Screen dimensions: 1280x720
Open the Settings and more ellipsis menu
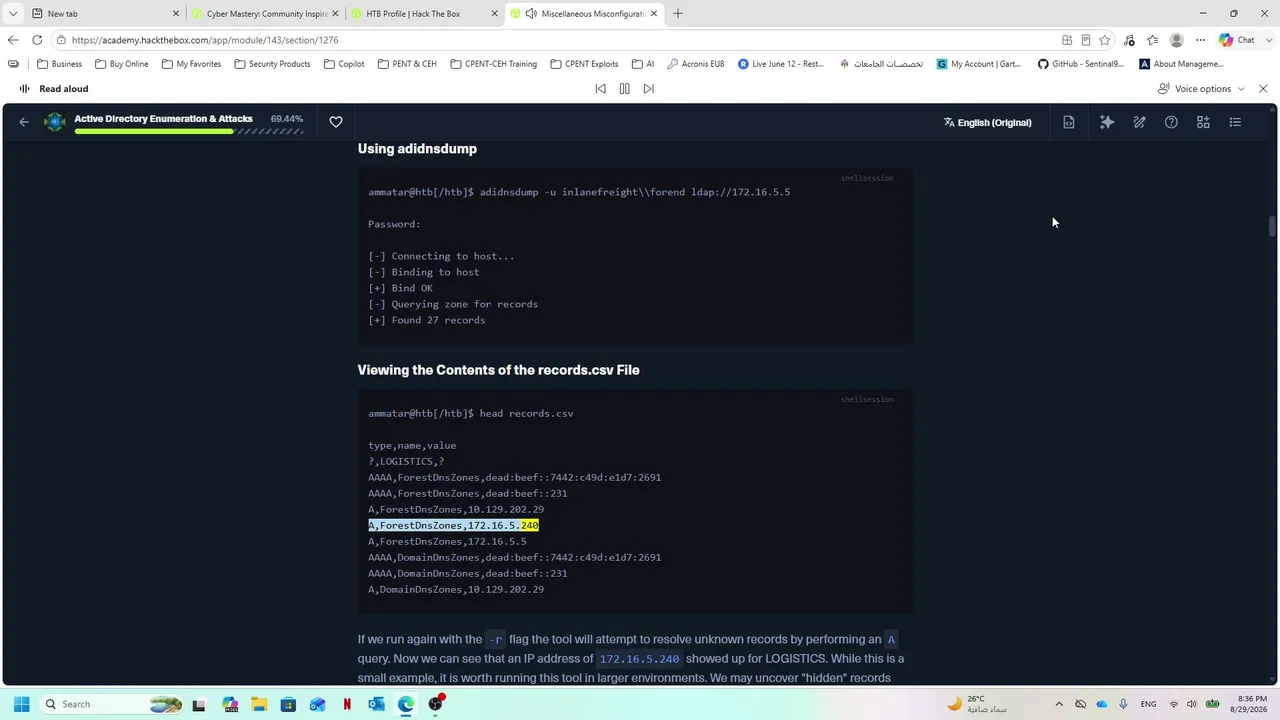point(1201,40)
